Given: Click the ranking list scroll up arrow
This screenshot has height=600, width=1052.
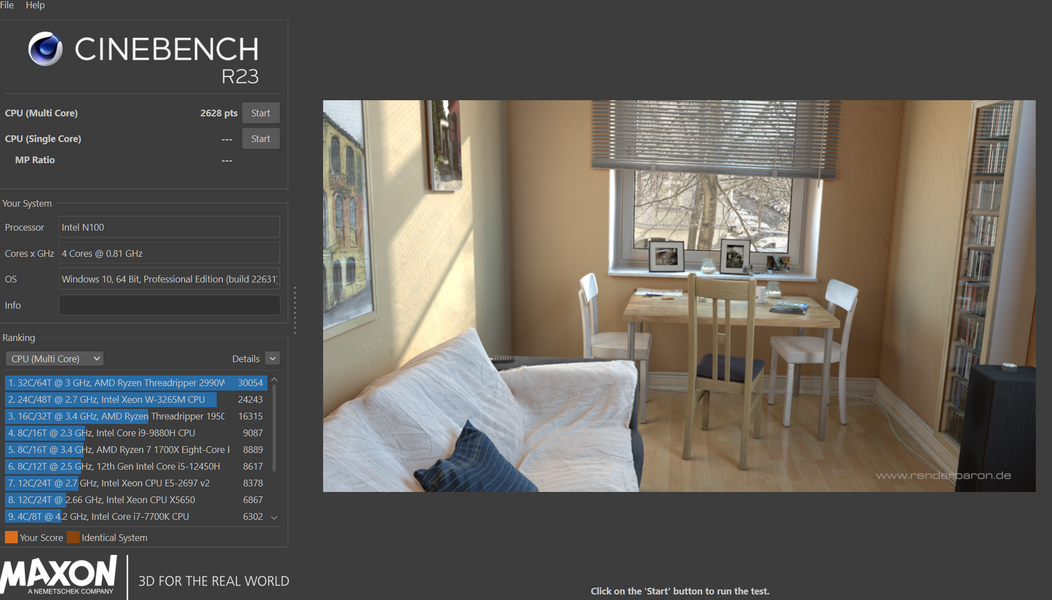Looking at the screenshot, I should (274, 380).
